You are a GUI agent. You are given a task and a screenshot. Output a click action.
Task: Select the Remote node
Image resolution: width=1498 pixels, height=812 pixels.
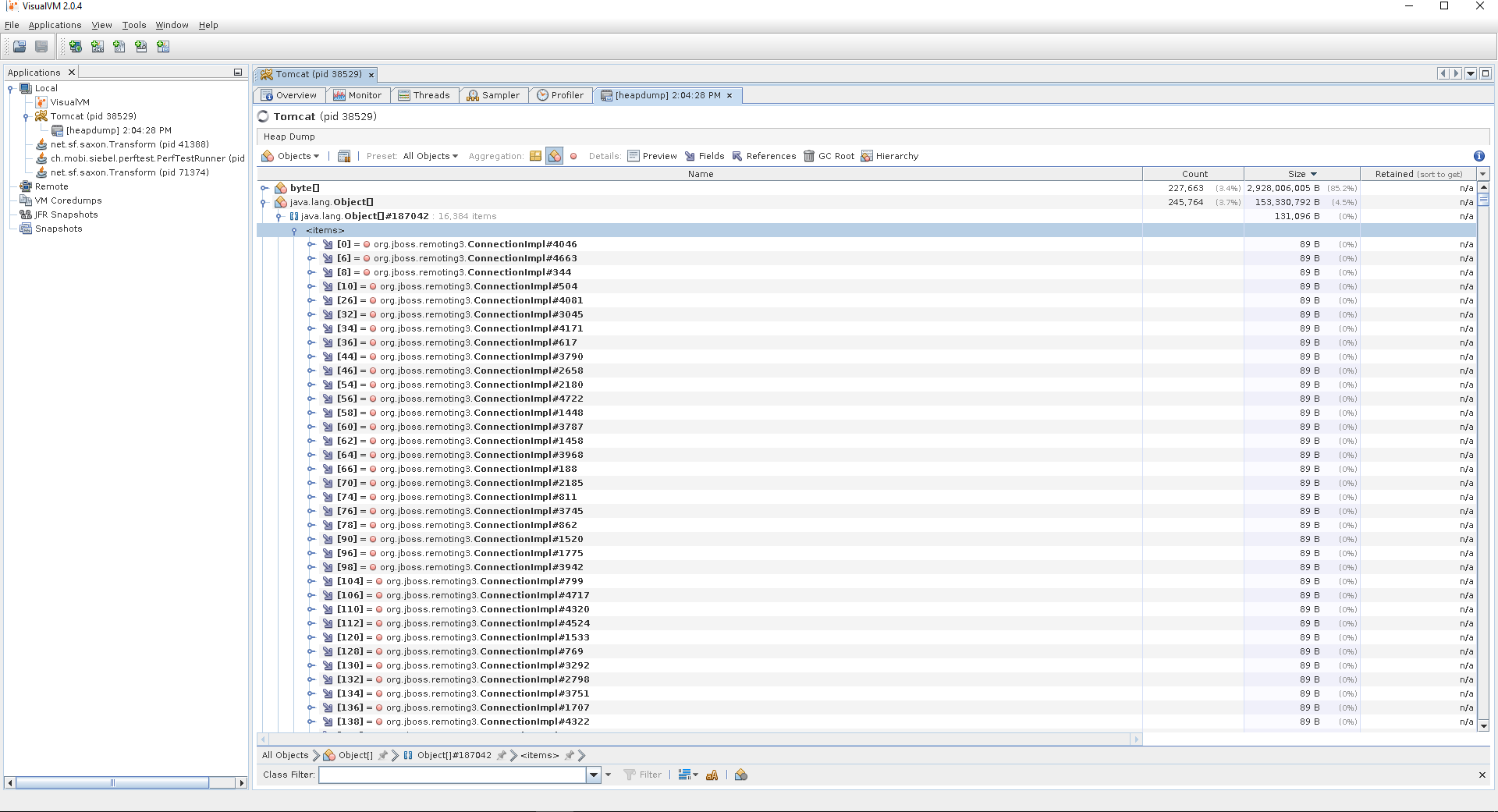point(51,186)
